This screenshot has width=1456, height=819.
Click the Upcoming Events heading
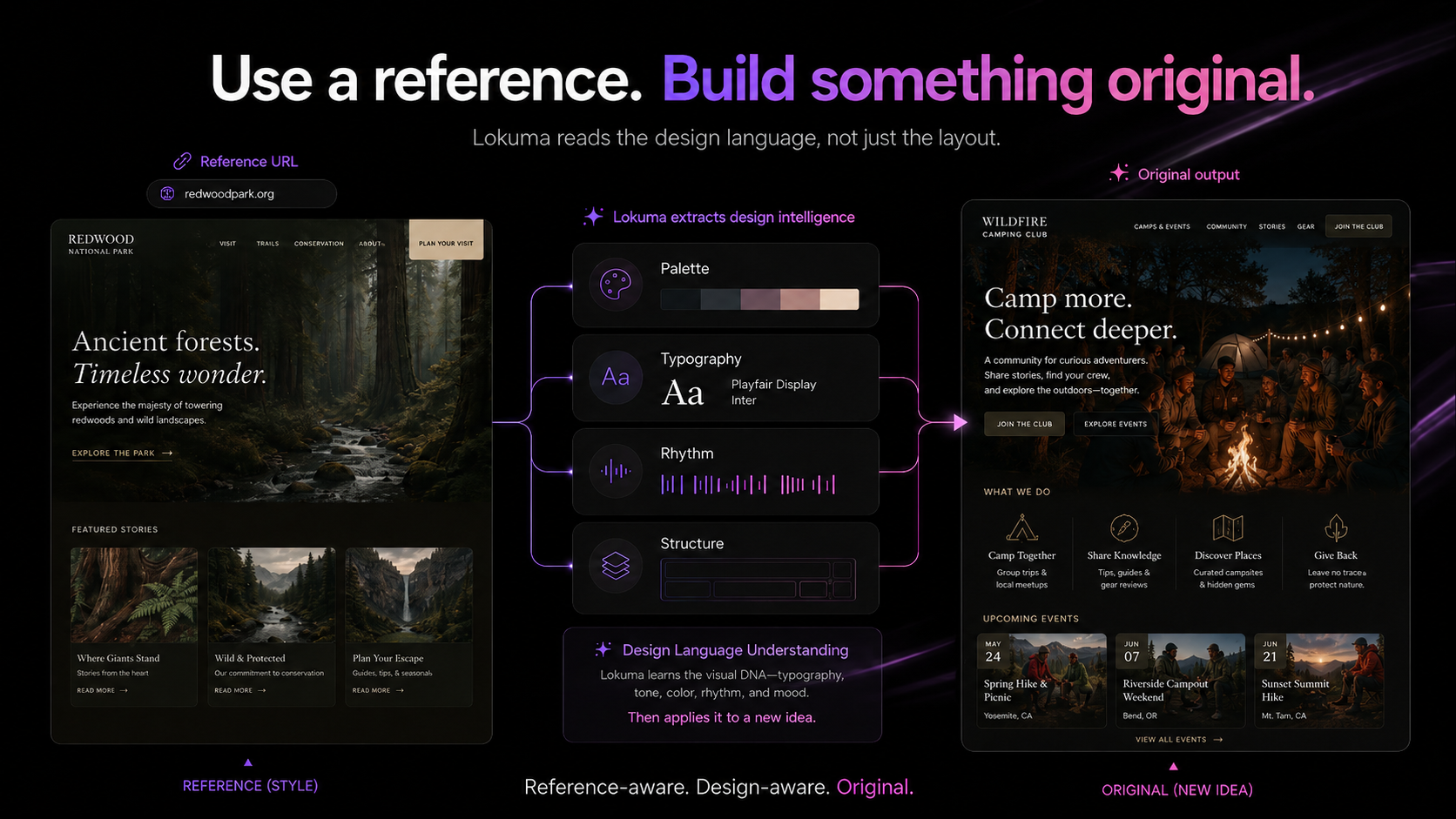pyautogui.click(x=1031, y=619)
